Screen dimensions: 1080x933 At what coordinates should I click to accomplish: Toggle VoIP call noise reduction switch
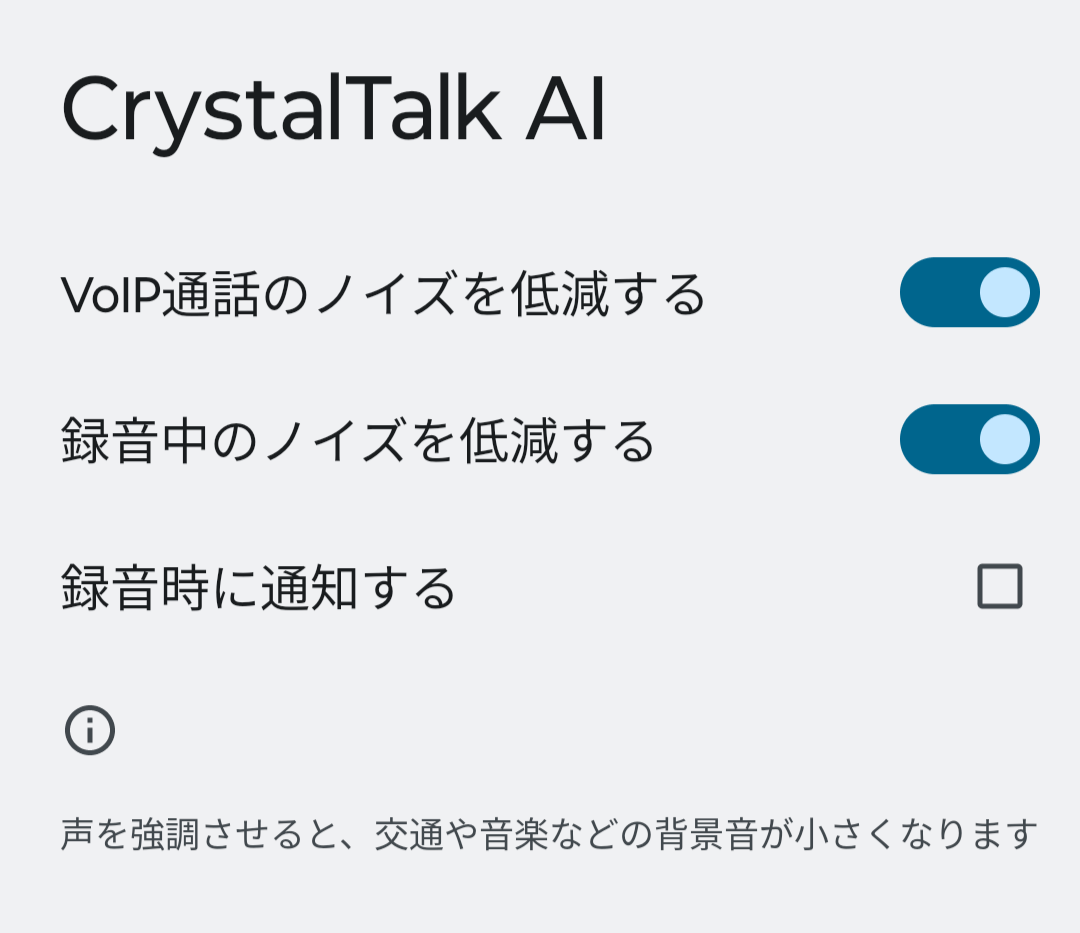pos(969,292)
